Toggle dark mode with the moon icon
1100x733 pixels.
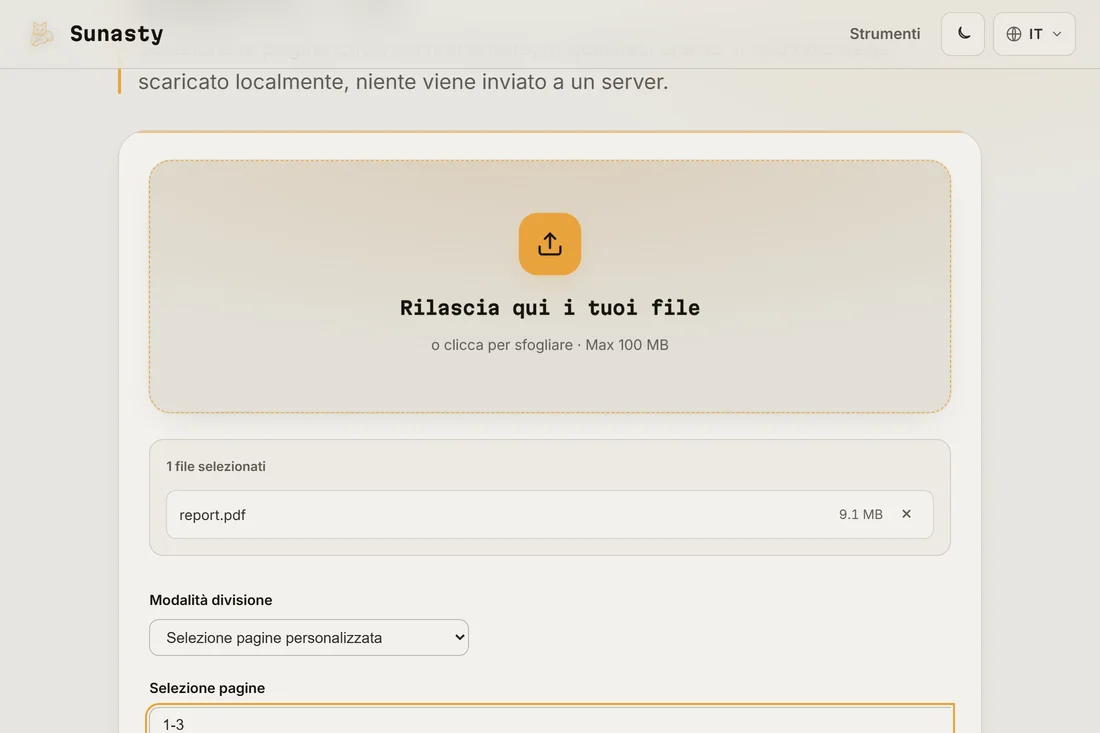point(963,34)
